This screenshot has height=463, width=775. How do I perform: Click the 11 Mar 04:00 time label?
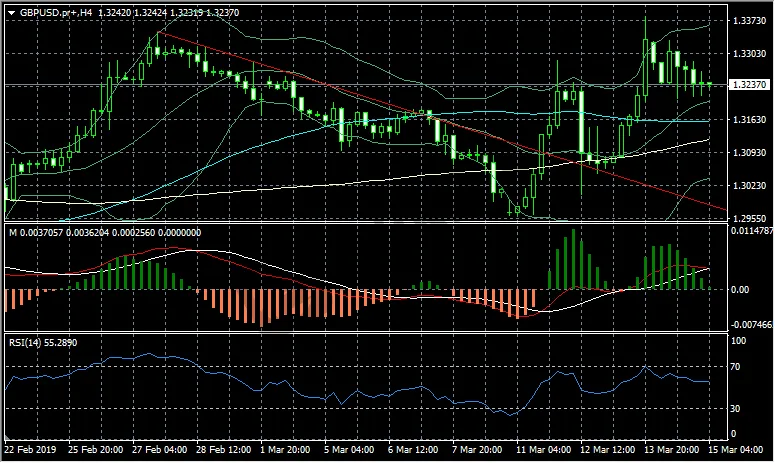(x=544, y=450)
